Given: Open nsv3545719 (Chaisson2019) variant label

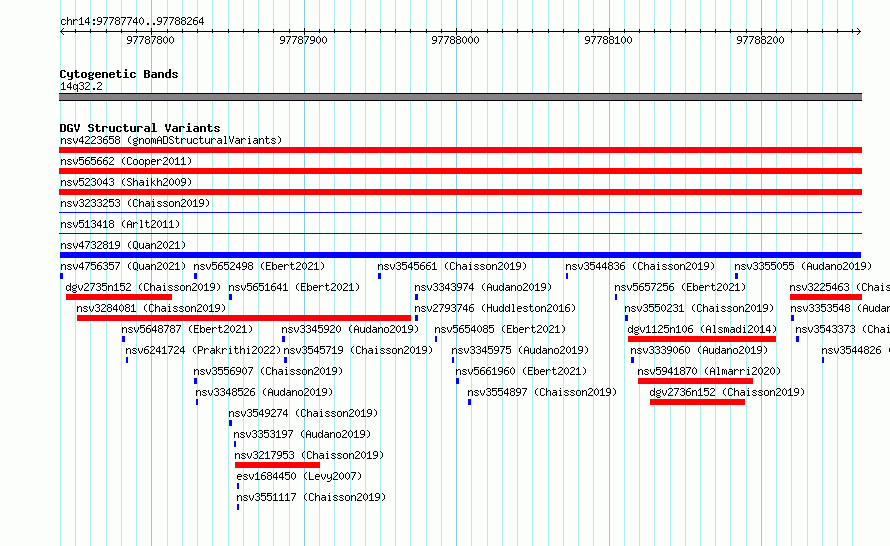Looking at the screenshot, I should click(358, 350).
